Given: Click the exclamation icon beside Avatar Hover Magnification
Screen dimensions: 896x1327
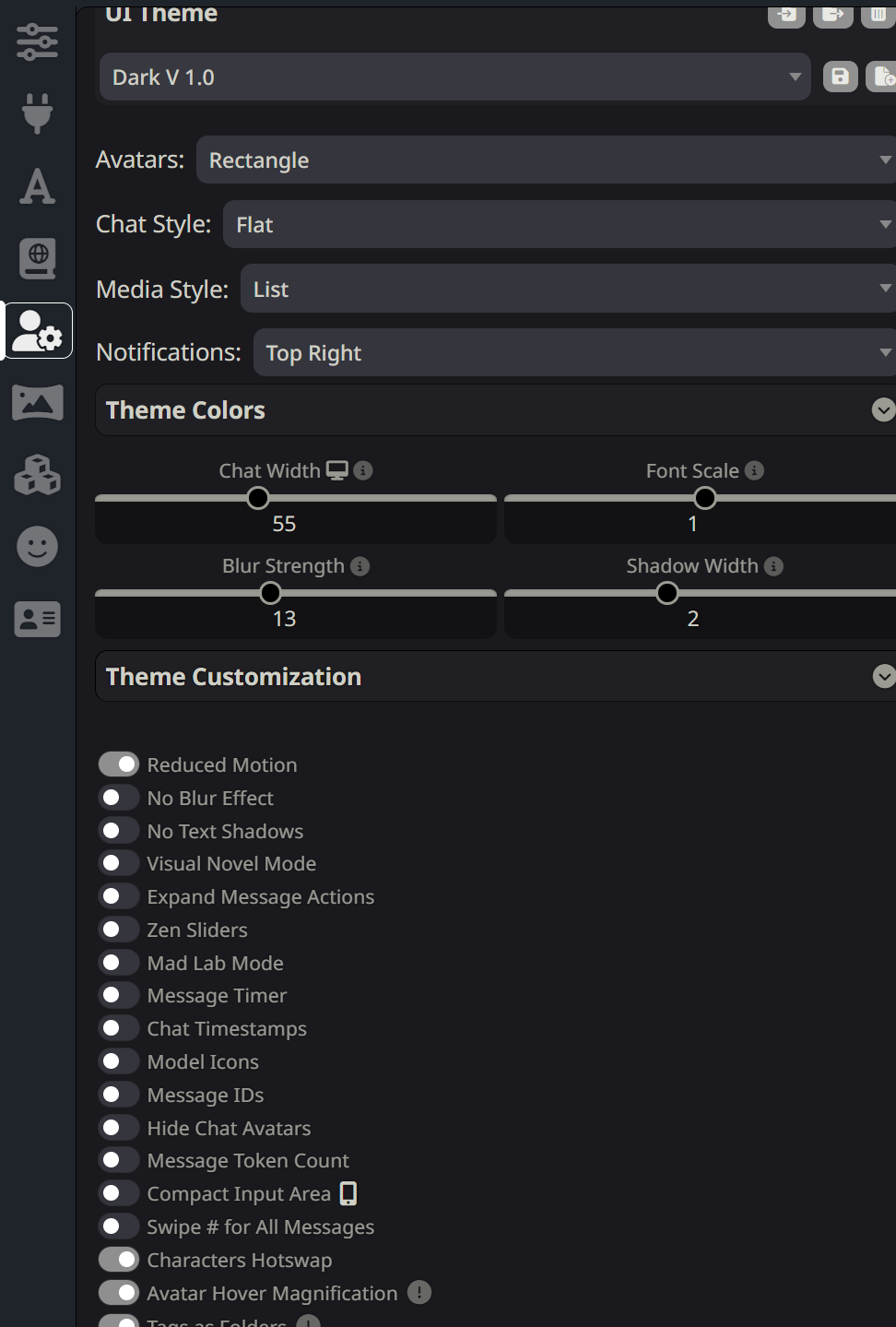Looking at the screenshot, I should [419, 1293].
